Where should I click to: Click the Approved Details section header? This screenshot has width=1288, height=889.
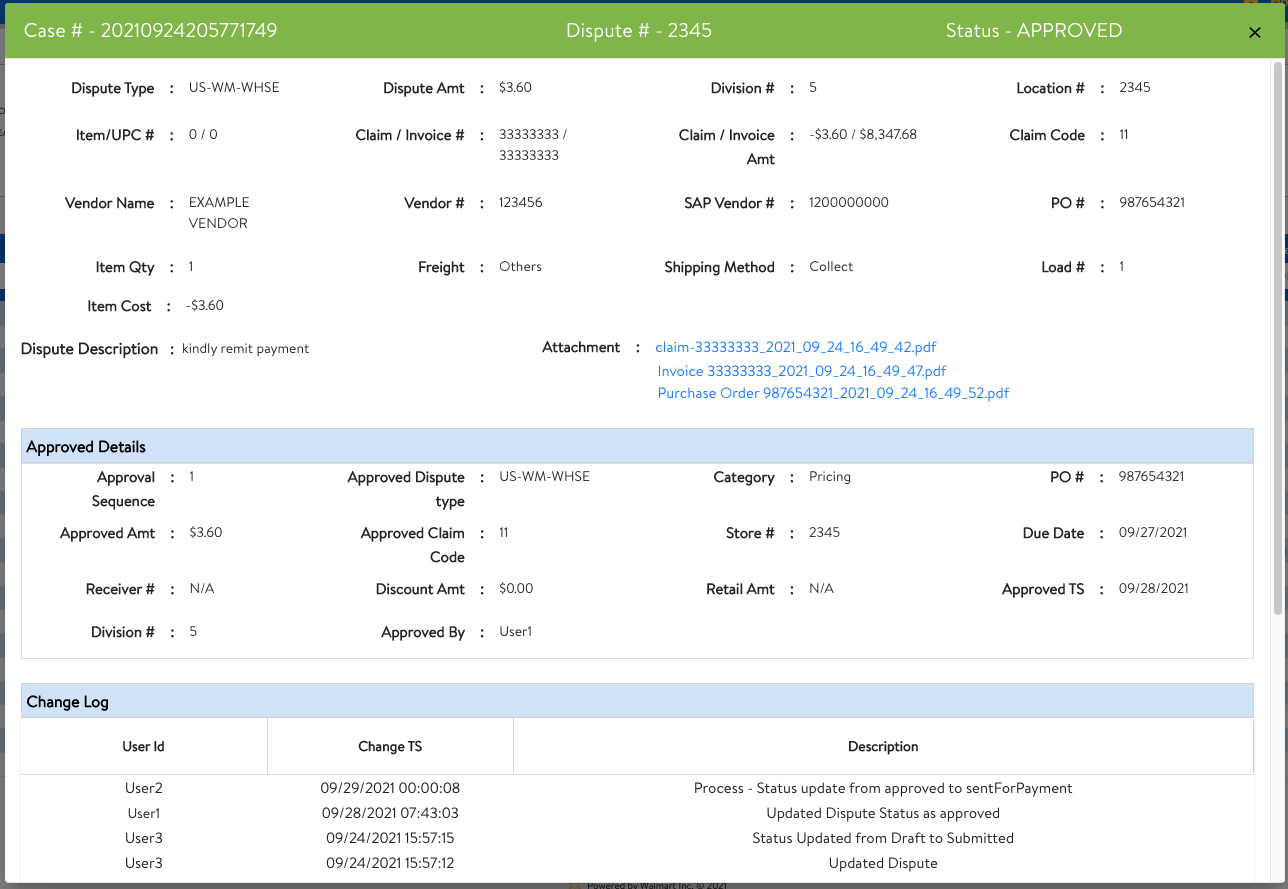[x=84, y=446]
